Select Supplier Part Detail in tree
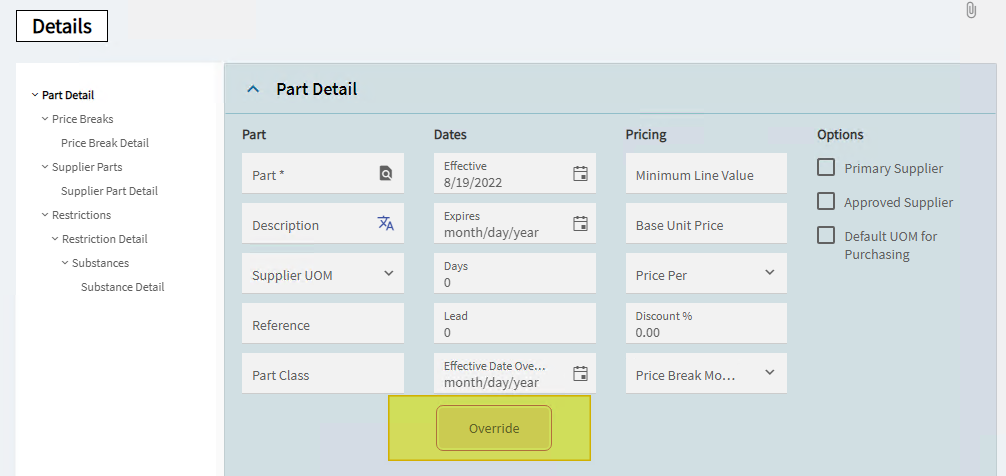Image resolution: width=1006 pixels, height=476 pixels. coord(109,191)
